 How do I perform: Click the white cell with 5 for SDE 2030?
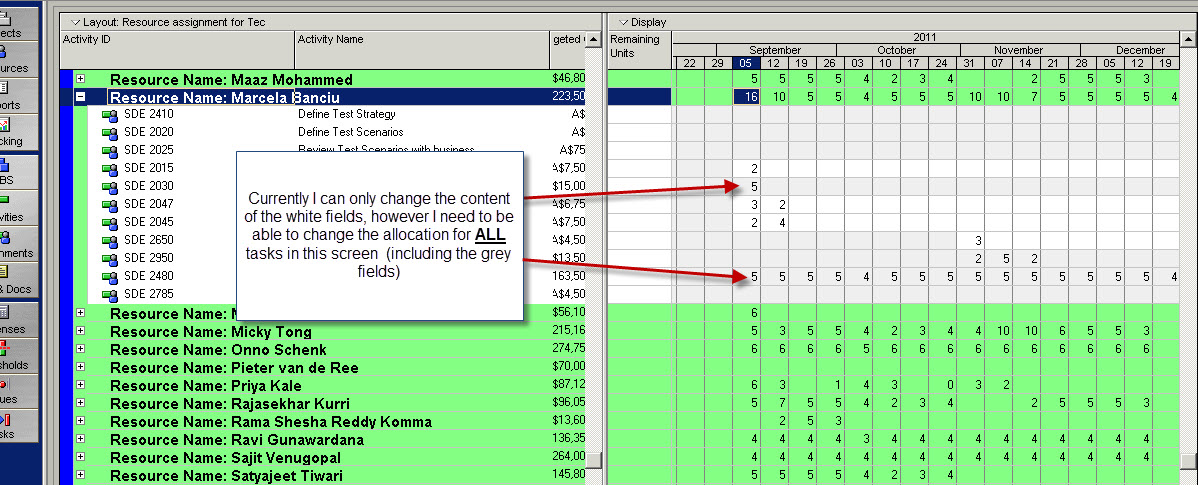coord(746,186)
